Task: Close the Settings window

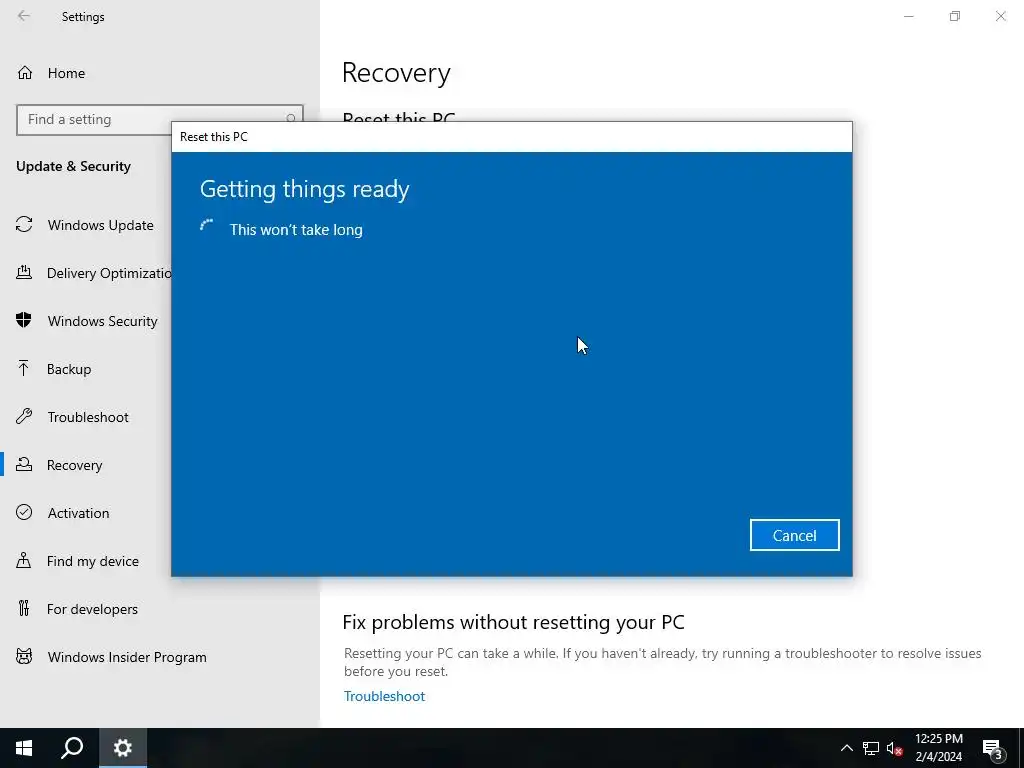Action: coord(1000,16)
